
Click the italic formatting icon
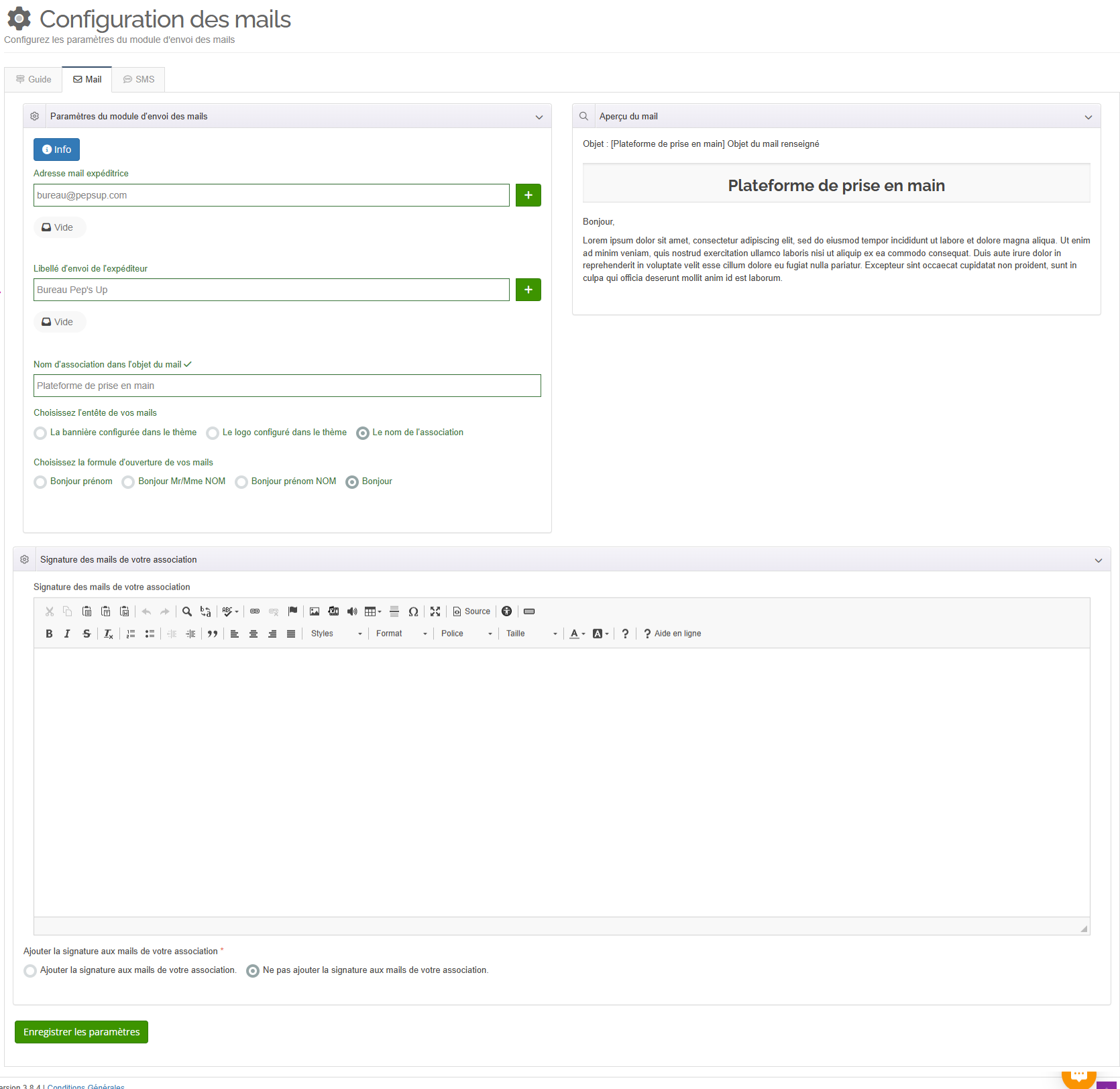(67, 634)
